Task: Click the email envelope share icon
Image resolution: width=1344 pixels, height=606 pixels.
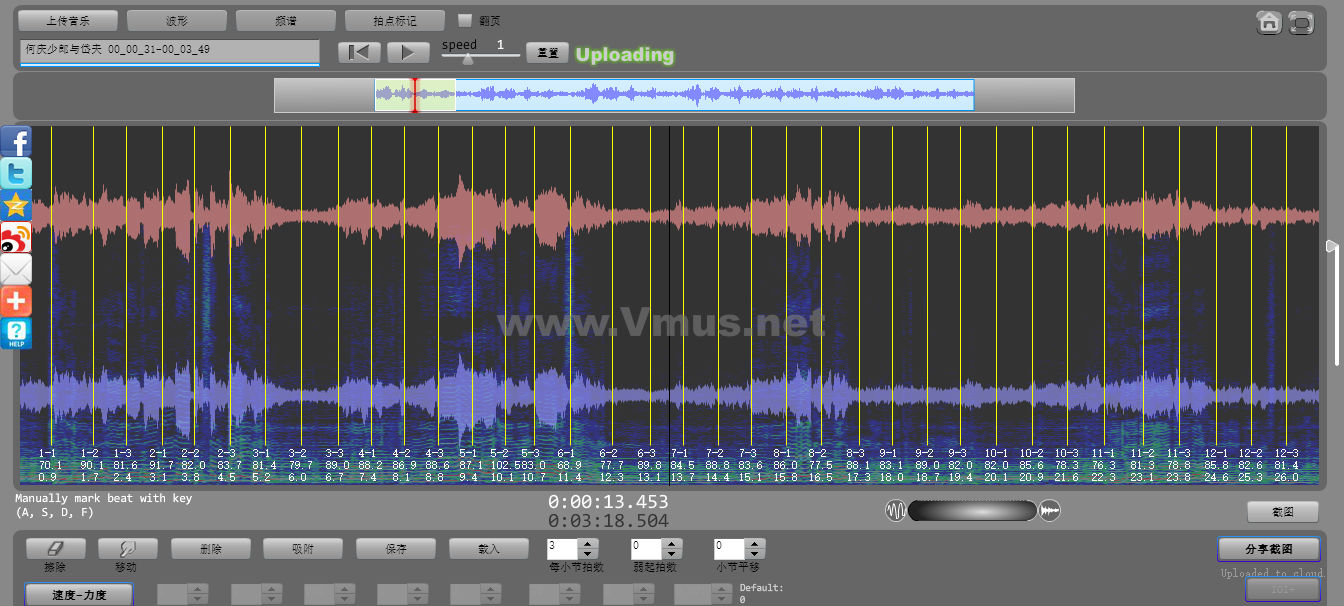Action: 16,269
